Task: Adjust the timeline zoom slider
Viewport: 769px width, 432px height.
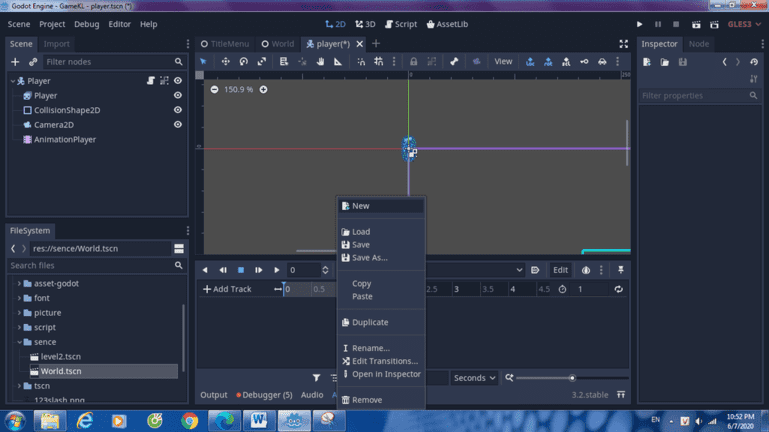Action: (x=572, y=378)
